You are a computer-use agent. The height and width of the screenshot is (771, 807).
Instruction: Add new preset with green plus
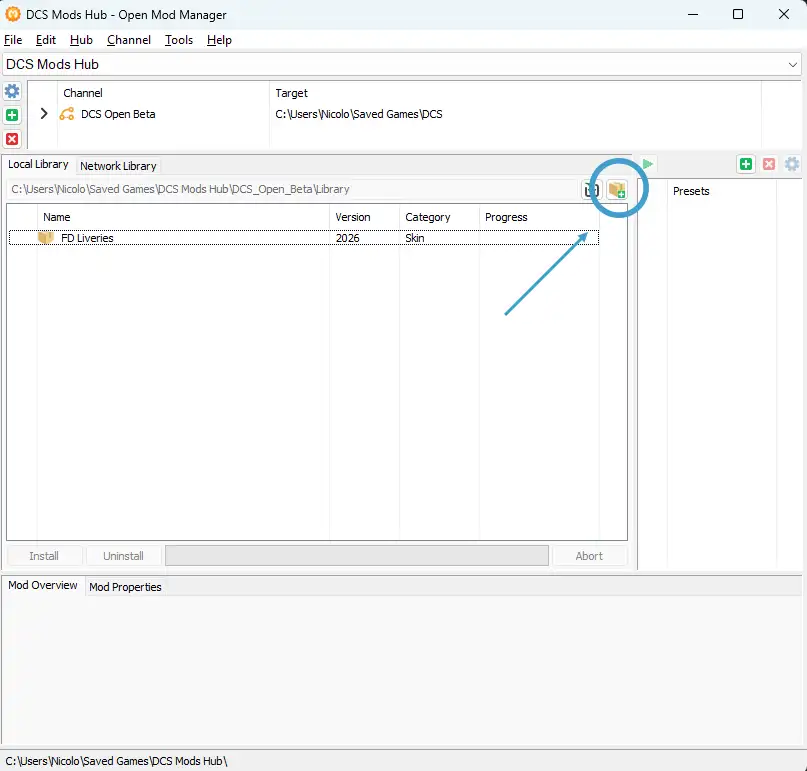click(746, 164)
